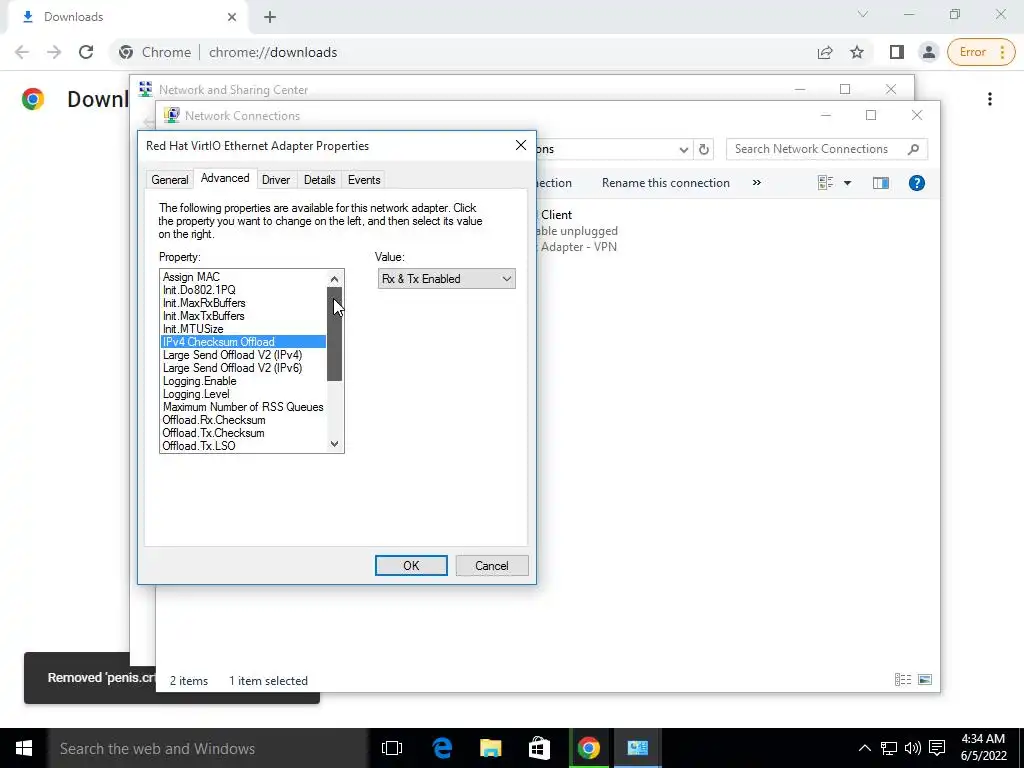Expand address bar history dropdown in Network Connections
This screenshot has height=768, width=1024.
click(x=683, y=149)
